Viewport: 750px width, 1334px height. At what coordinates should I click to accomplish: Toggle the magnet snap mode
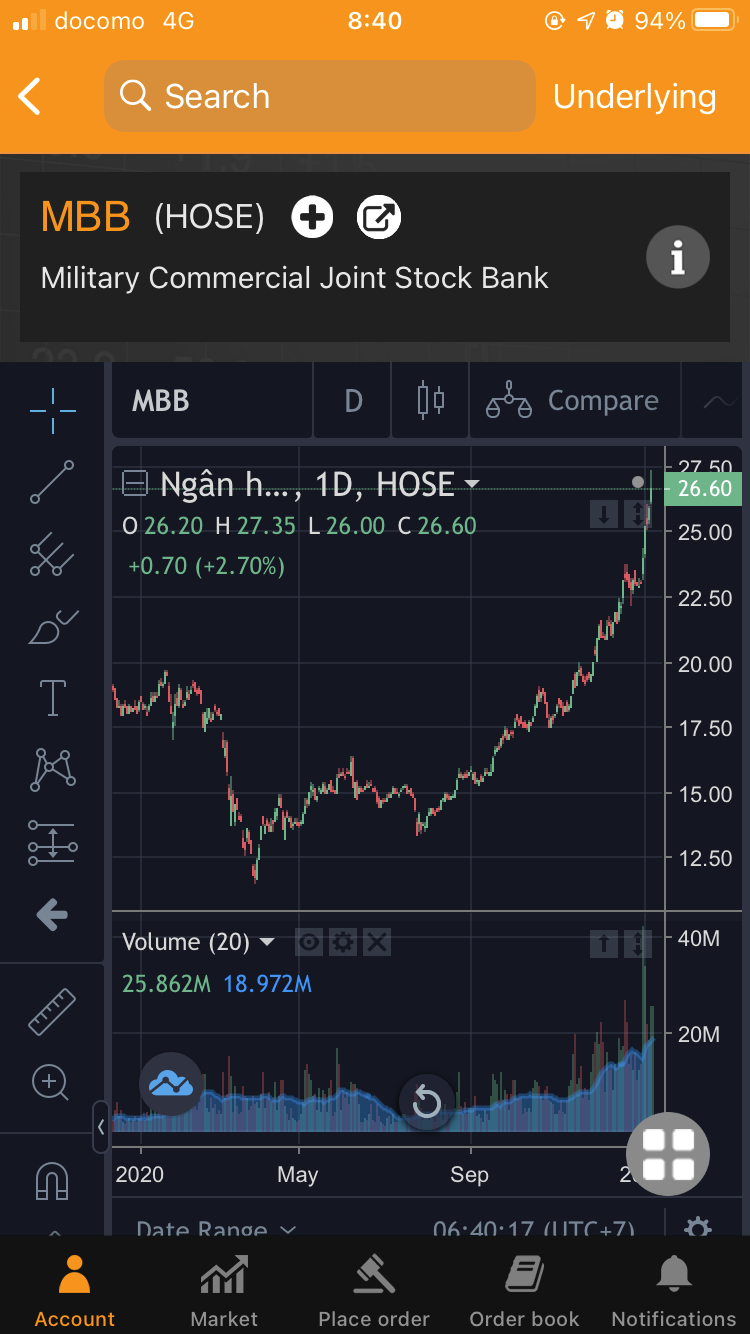click(x=52, y=1180)
